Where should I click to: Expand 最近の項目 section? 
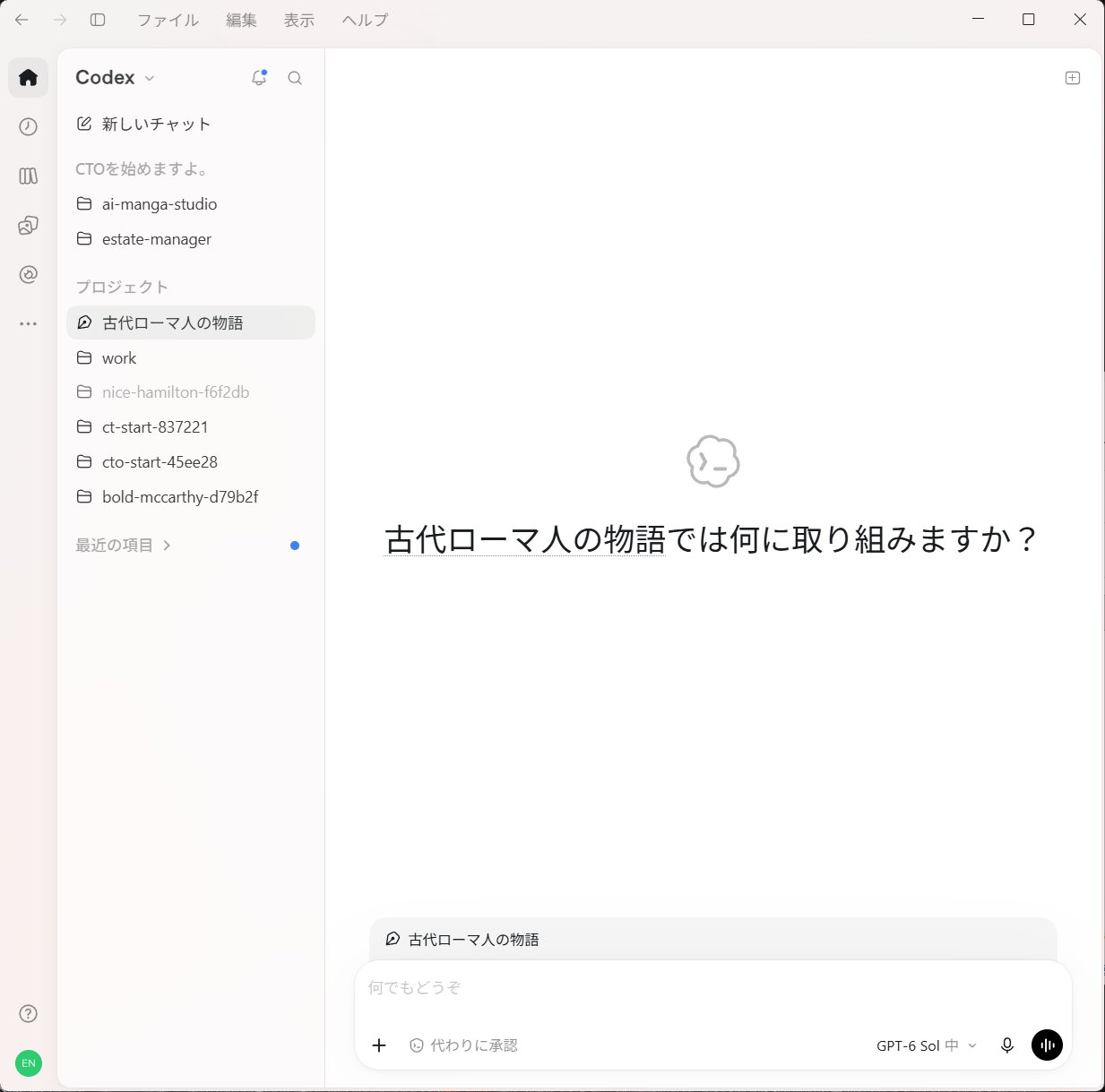[x=124, y=545]
